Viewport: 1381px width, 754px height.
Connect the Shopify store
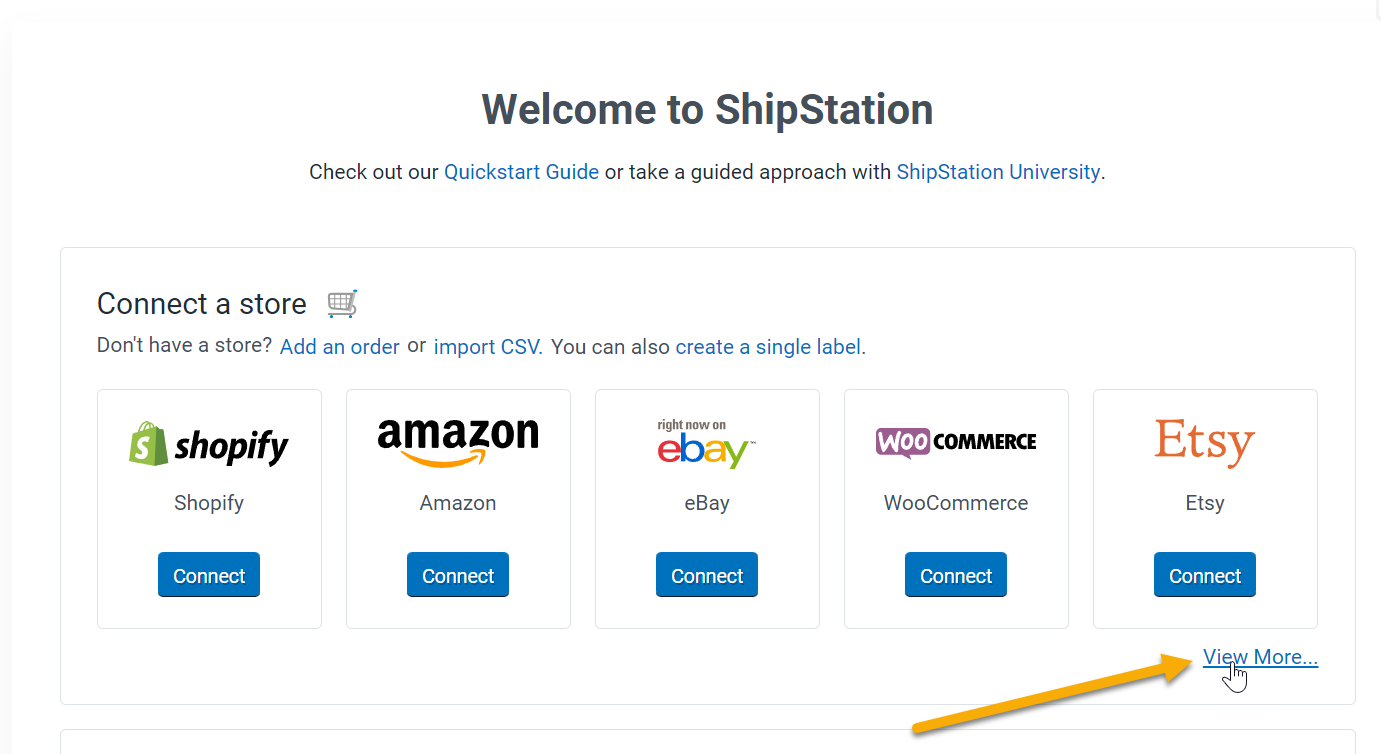tap(208, 574)
